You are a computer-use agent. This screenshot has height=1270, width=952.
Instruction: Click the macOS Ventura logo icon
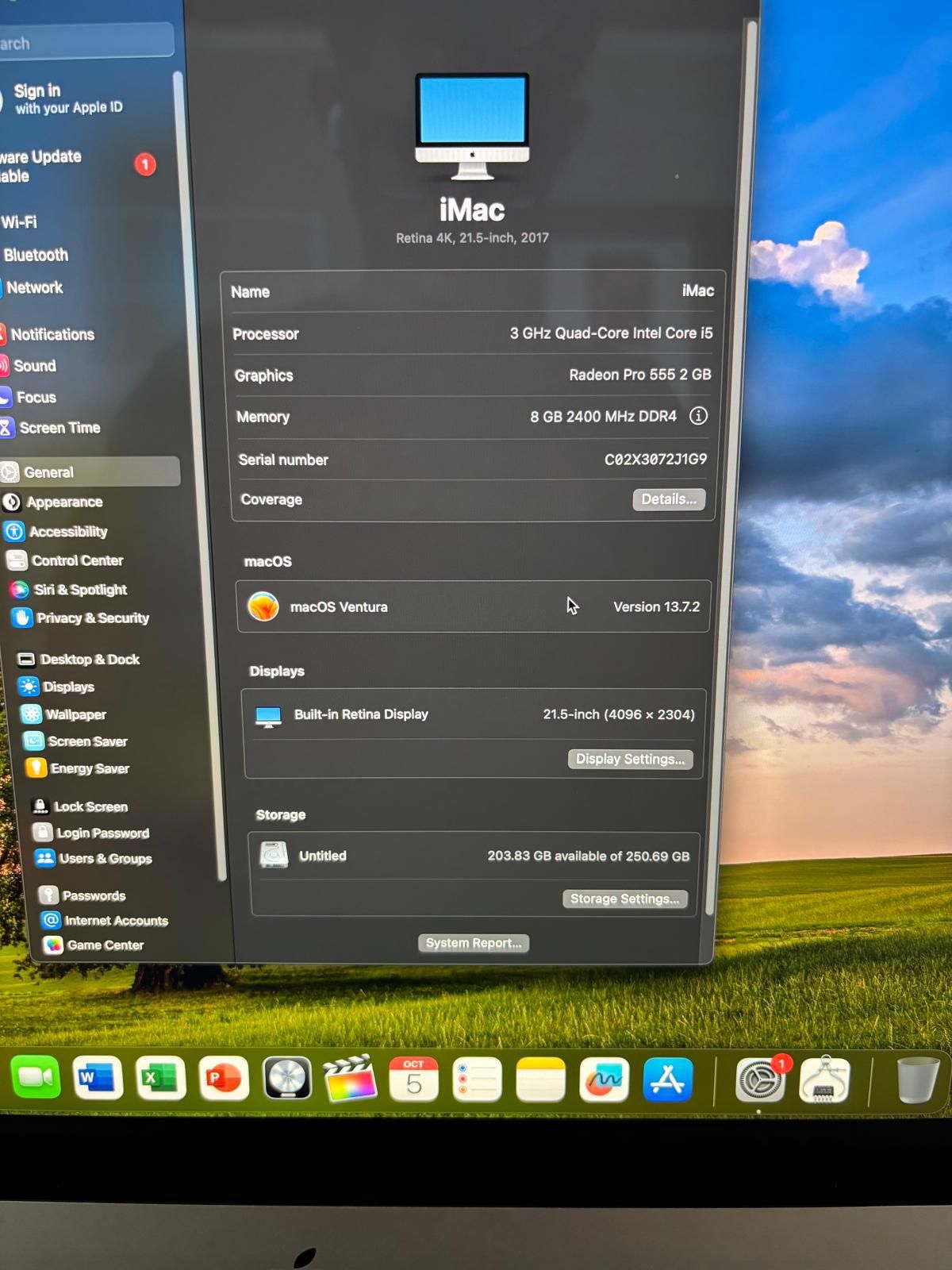pos(263,606)
